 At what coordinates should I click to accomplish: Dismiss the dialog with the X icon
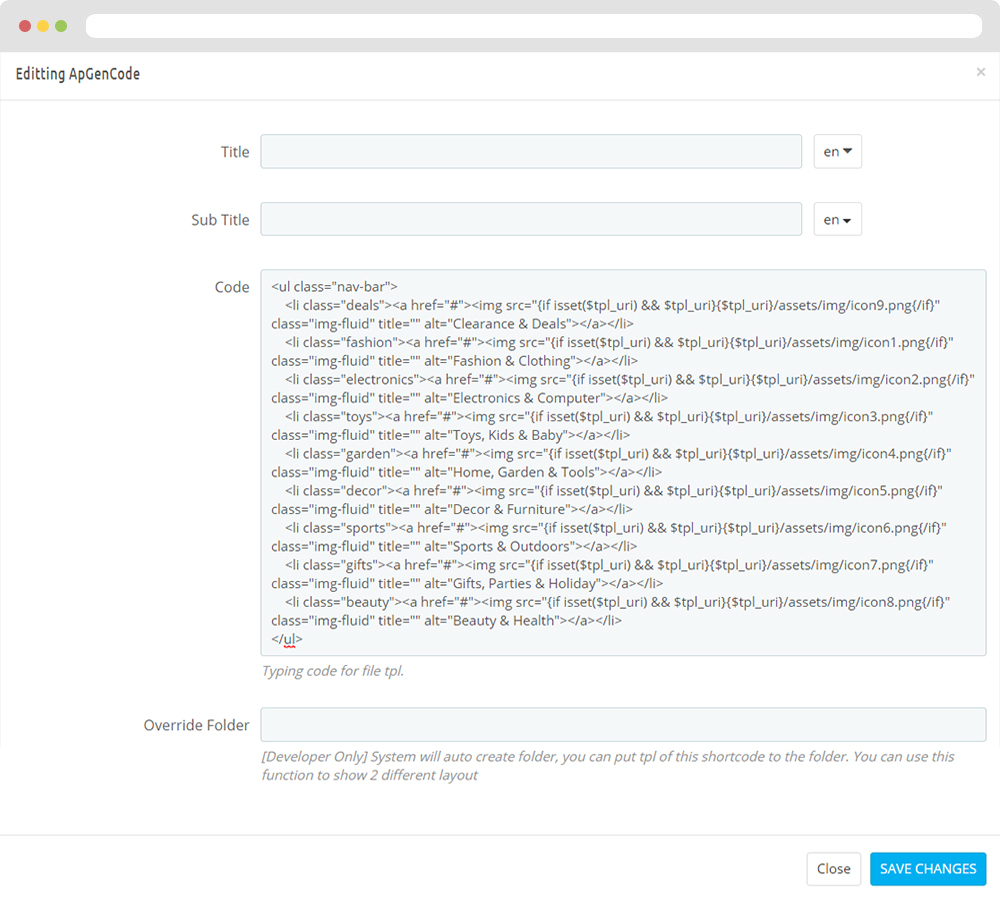click(x=981, y=72)
